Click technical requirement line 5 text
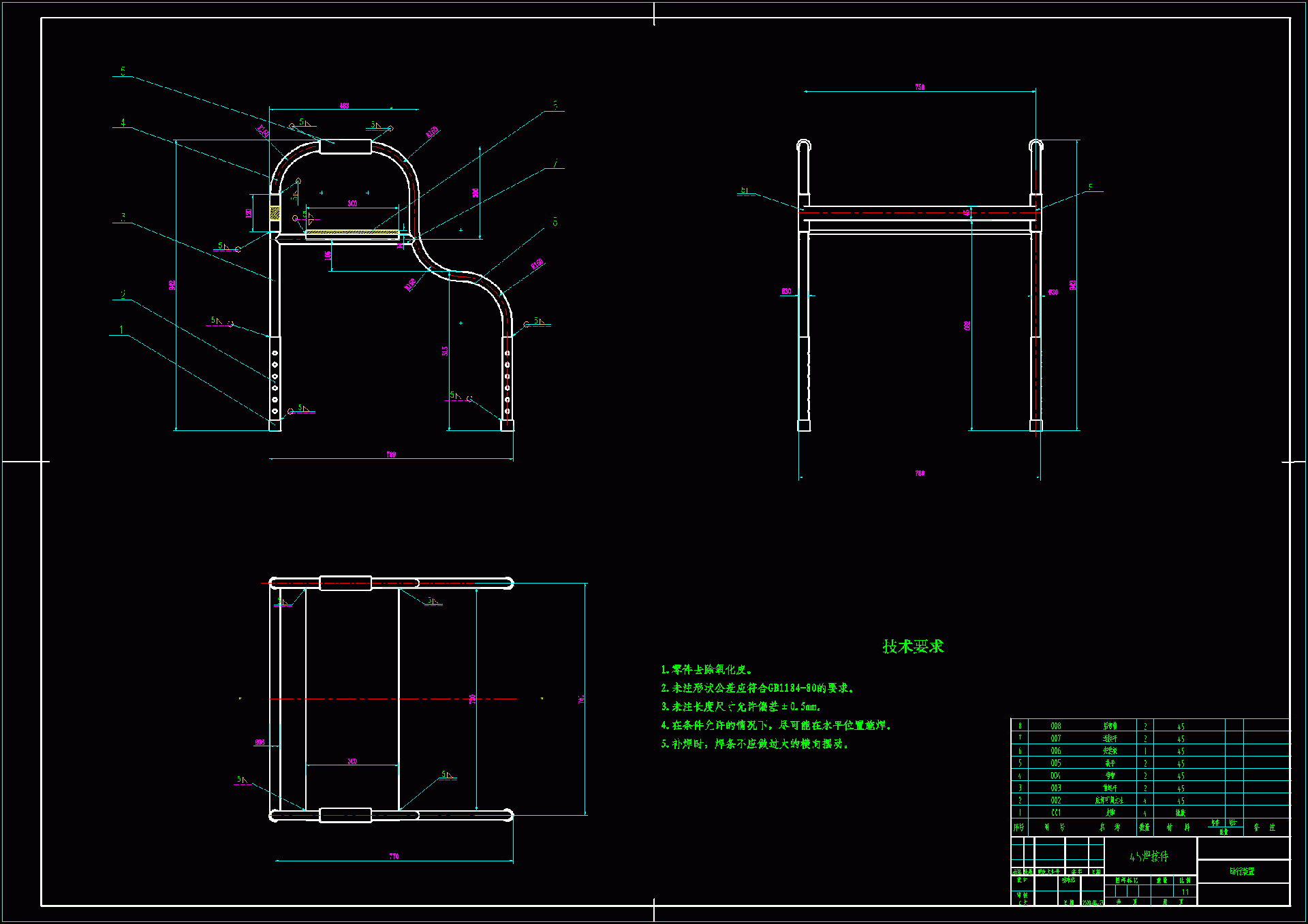The width and height of the screenshot is (1308, 924). pos(755,744)
